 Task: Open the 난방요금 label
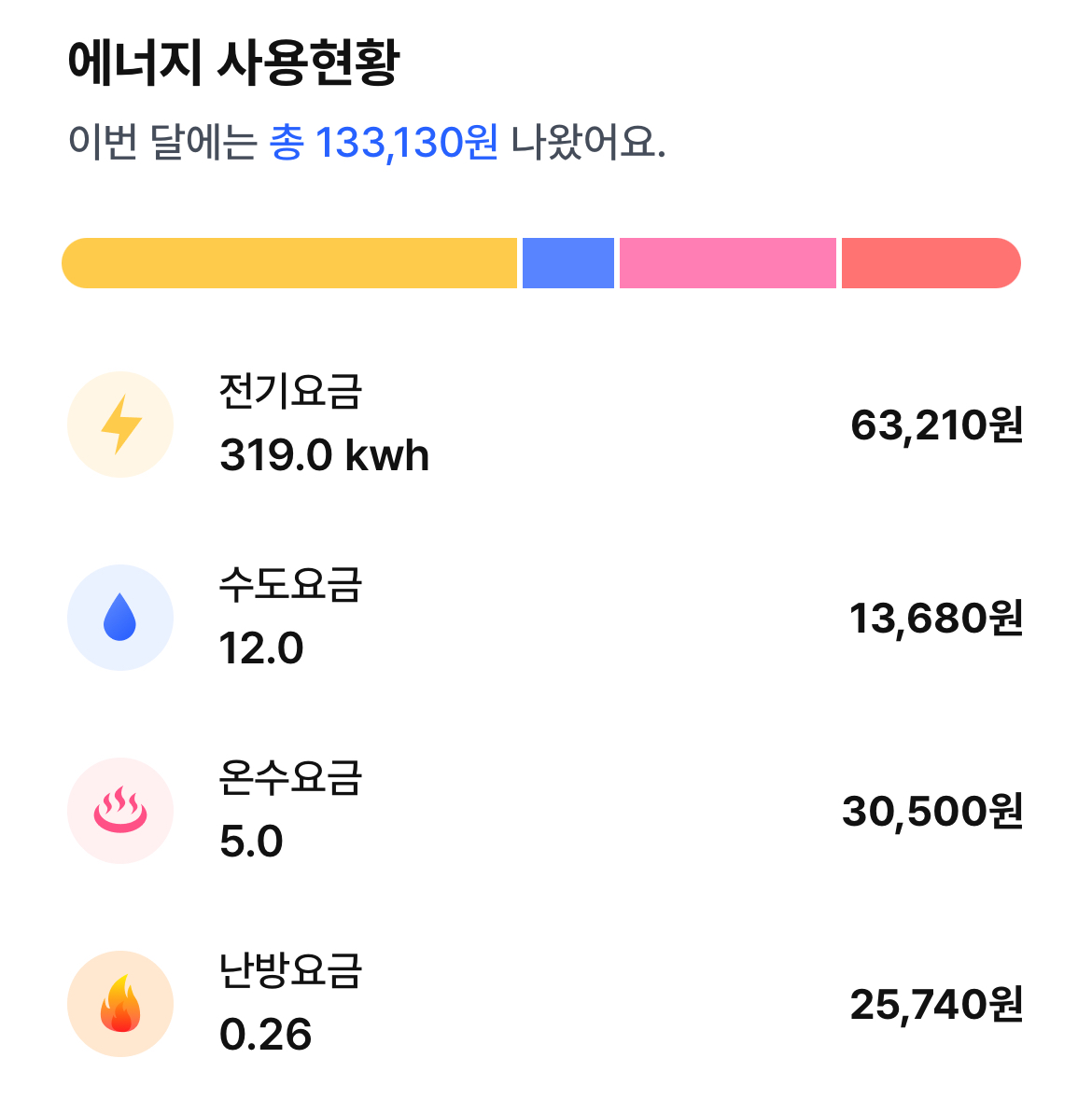(x=290, y=971)
